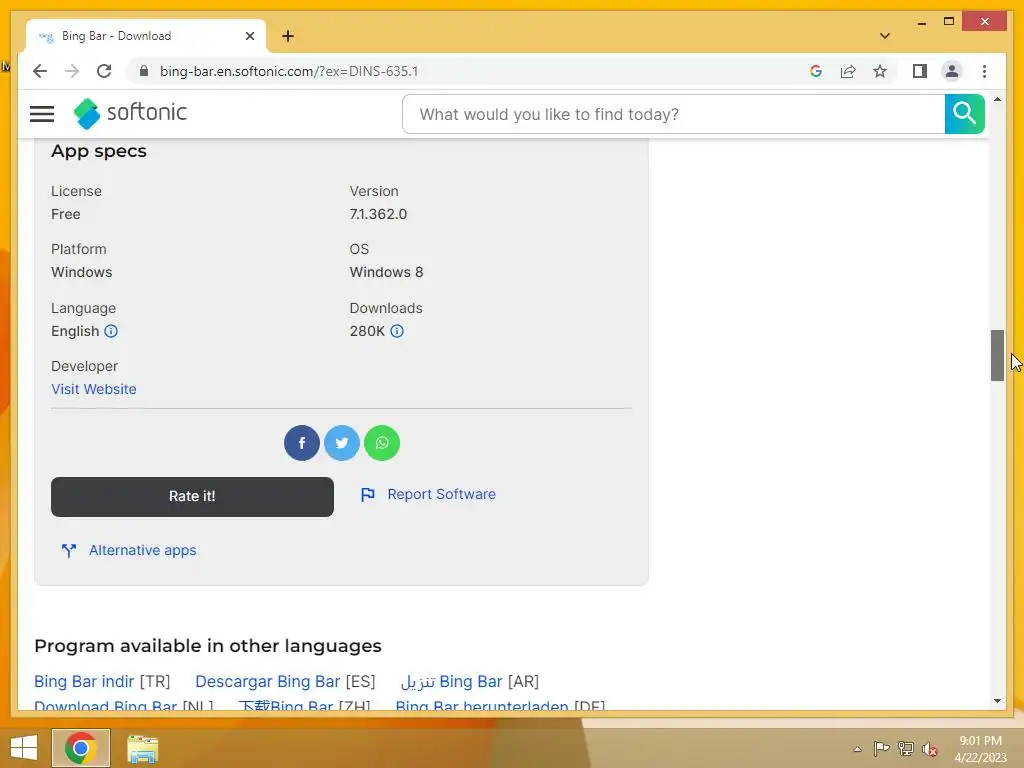The width and height of the screenshot is (1024, 768).
Task: Click the Softonic search input field
Action: coord(673,114)
